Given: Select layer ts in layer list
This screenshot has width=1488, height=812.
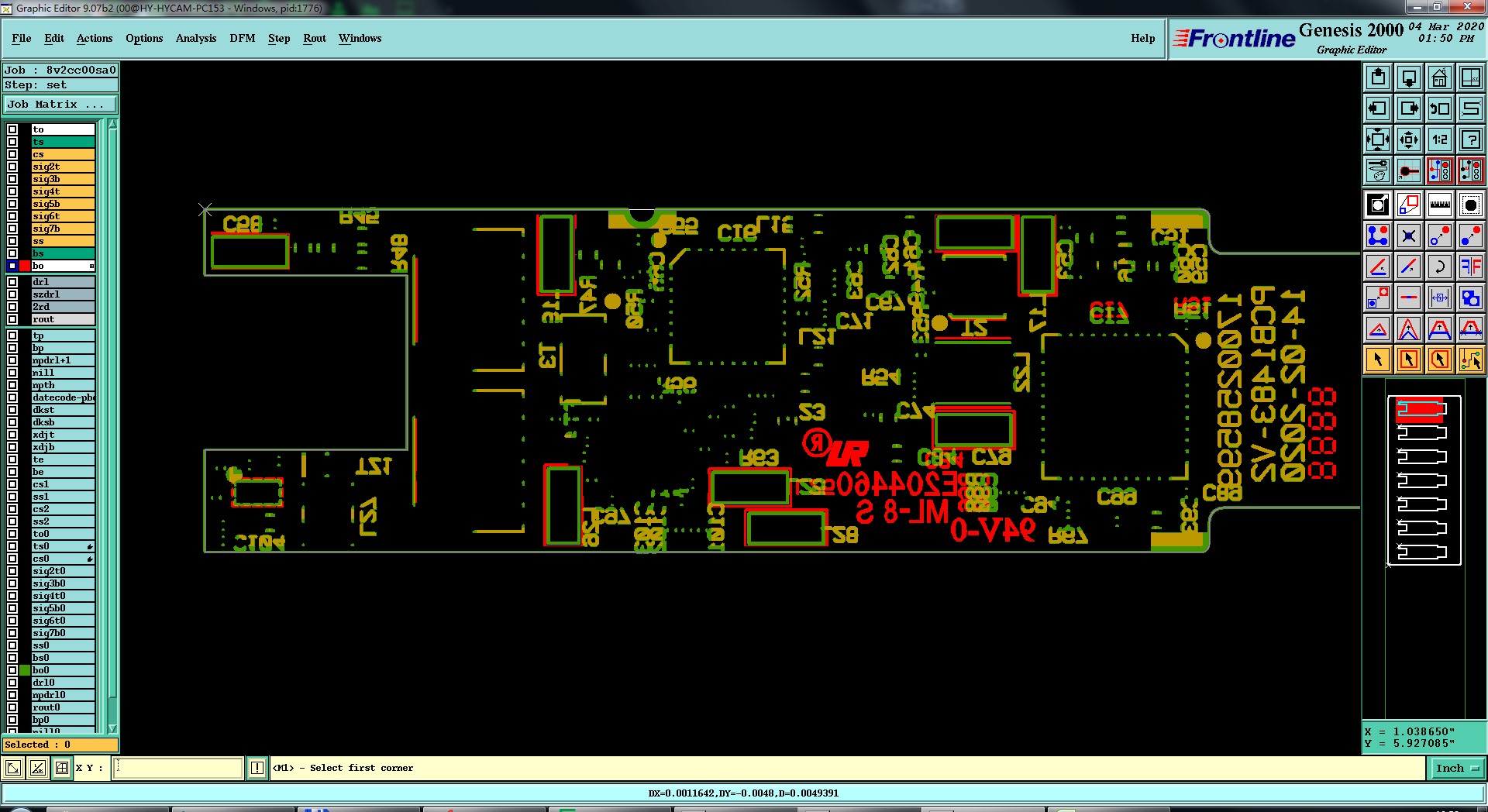Looking at the screenshot, I should click(x=64, y=142).
